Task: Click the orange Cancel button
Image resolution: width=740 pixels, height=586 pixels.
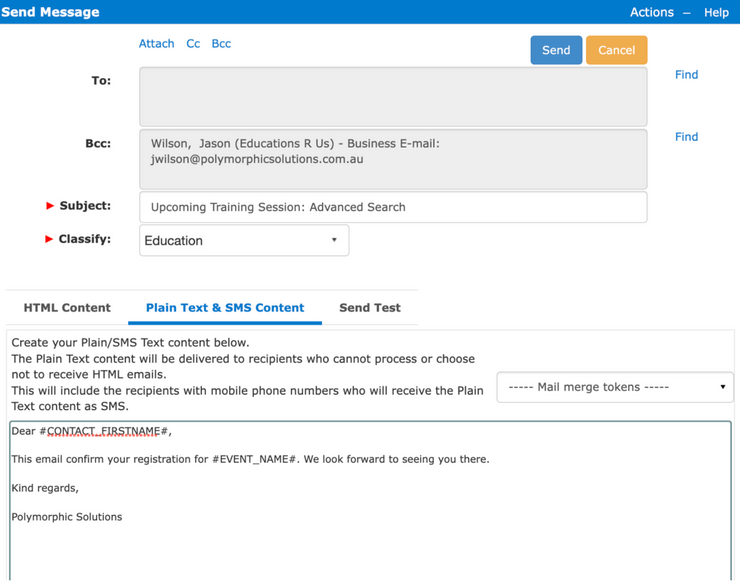Action: tap(616, 50)
